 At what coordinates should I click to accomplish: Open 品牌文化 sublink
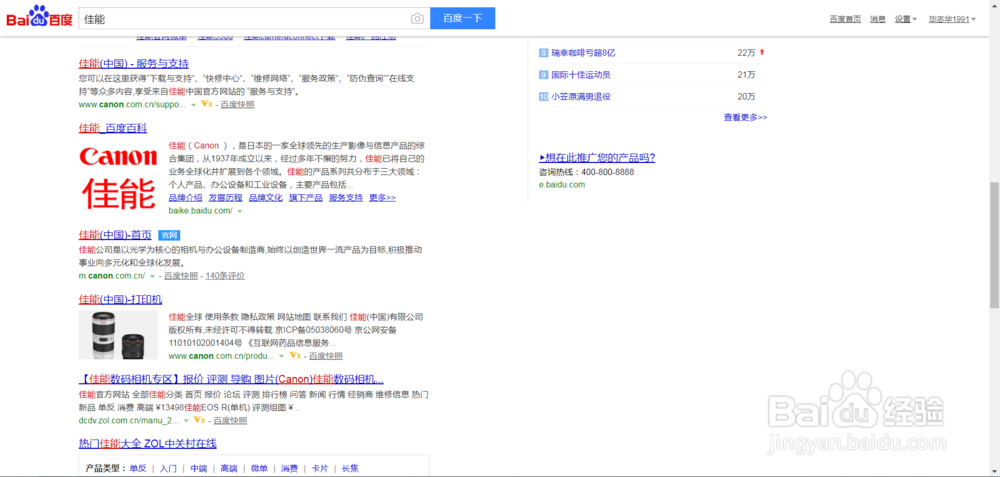point(265,198)
